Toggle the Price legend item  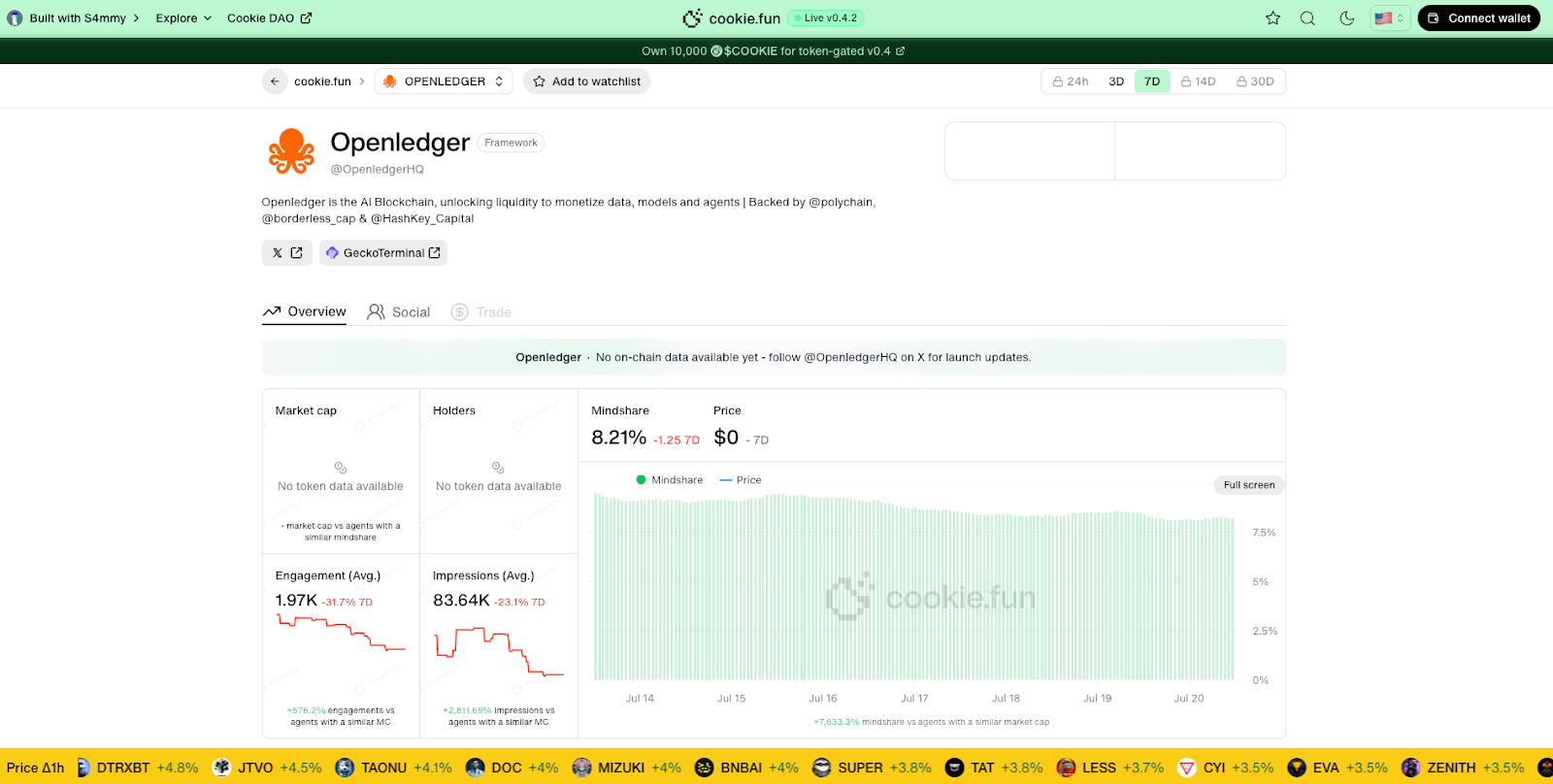coord(741,480)
